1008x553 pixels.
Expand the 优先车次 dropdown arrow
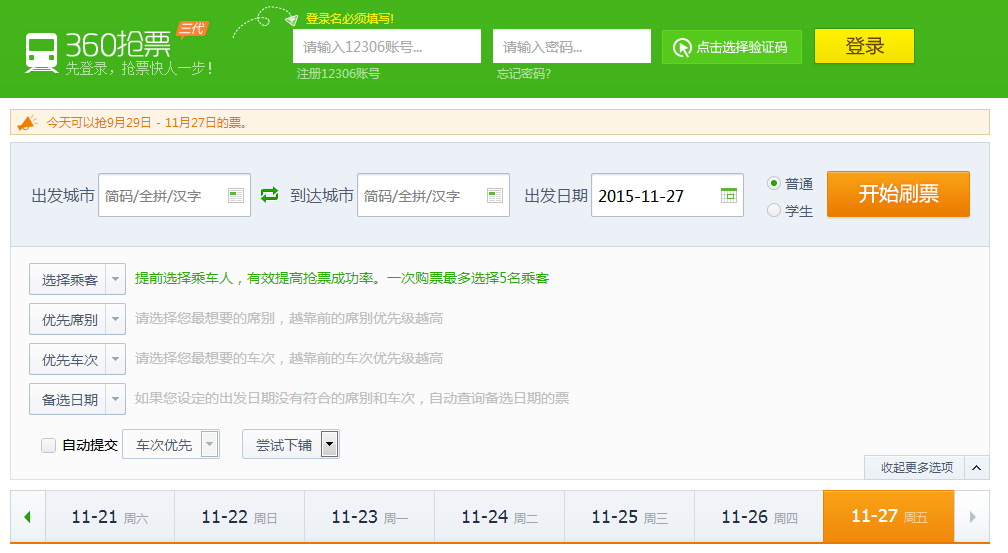click(116, 359)
